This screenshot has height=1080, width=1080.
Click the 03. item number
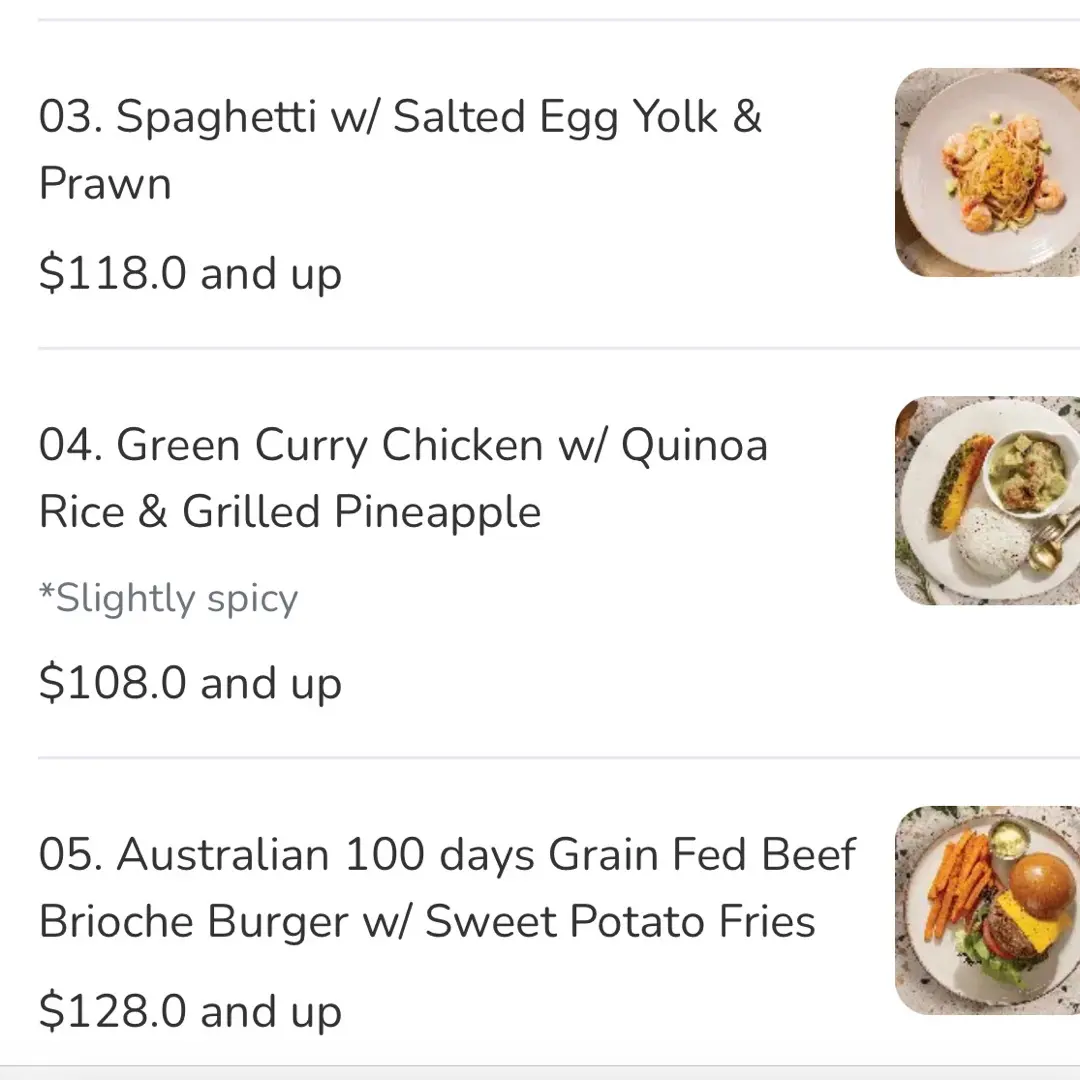click(x=70, y=118)
